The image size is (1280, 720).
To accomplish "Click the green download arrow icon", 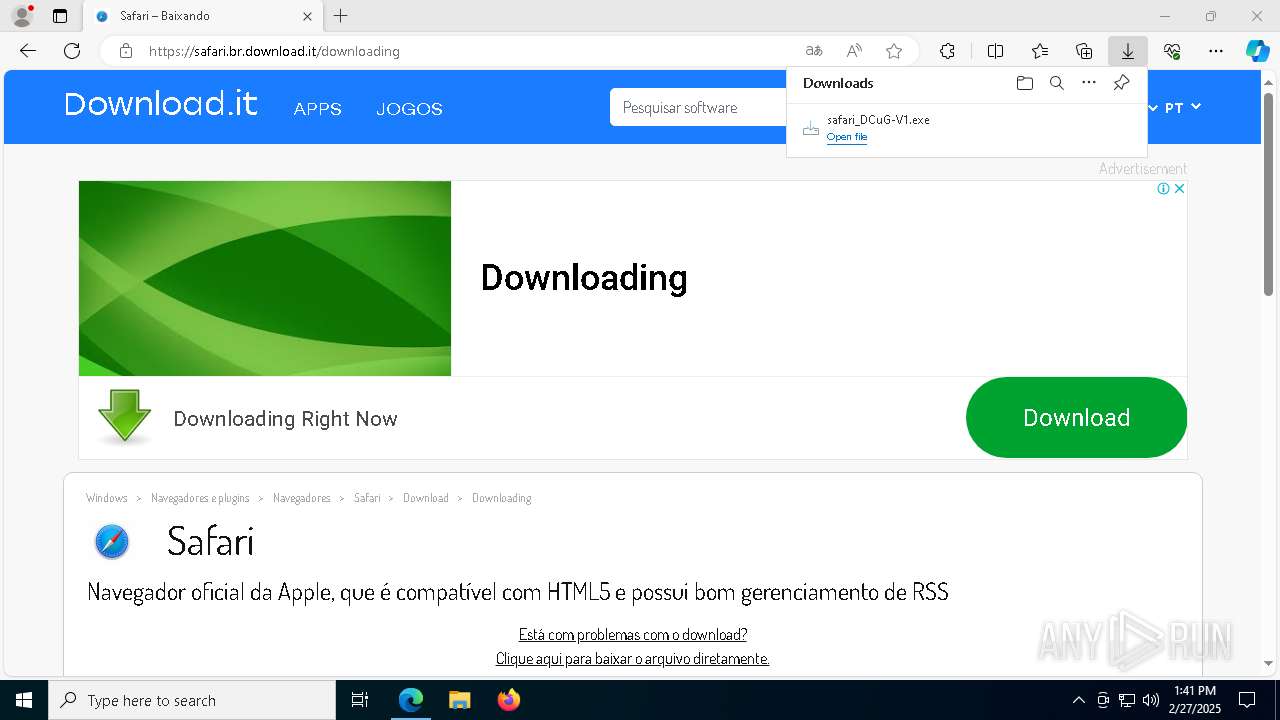I will click(125, 416).
